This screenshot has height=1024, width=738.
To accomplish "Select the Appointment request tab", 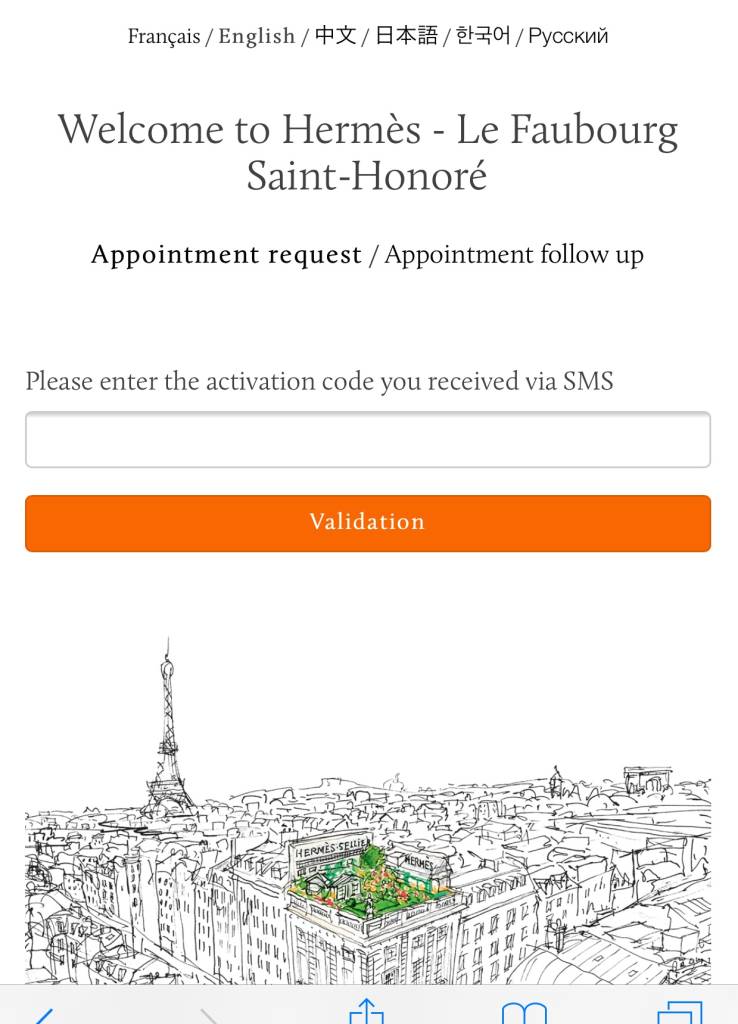I will click(x=226, y=254).
